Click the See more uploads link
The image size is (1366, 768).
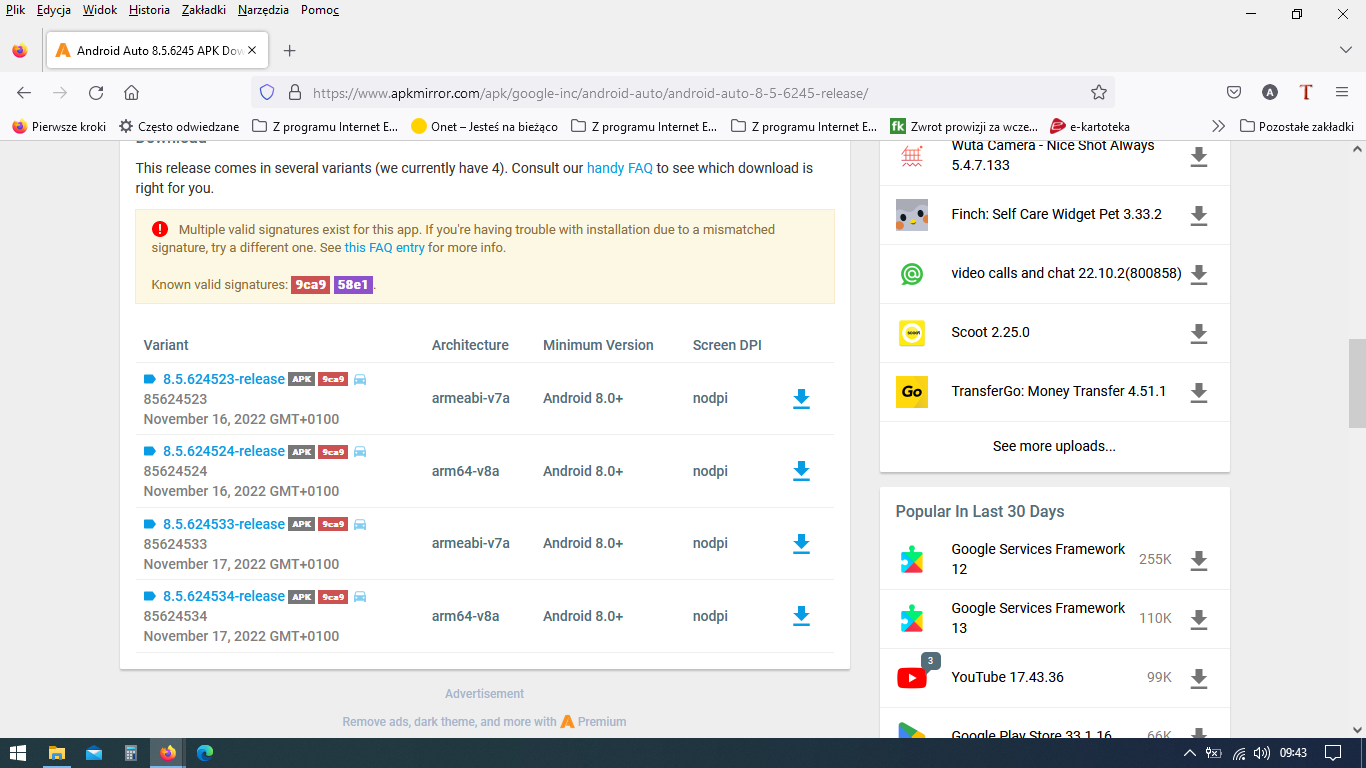click(x=1054, y=446)
